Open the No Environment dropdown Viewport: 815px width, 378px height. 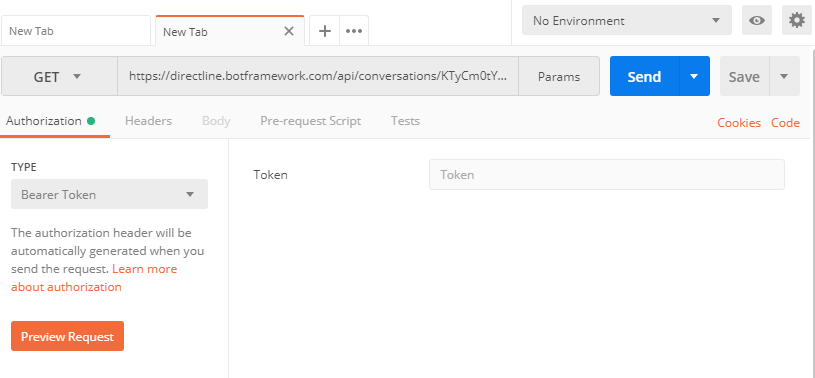(627, 20)
